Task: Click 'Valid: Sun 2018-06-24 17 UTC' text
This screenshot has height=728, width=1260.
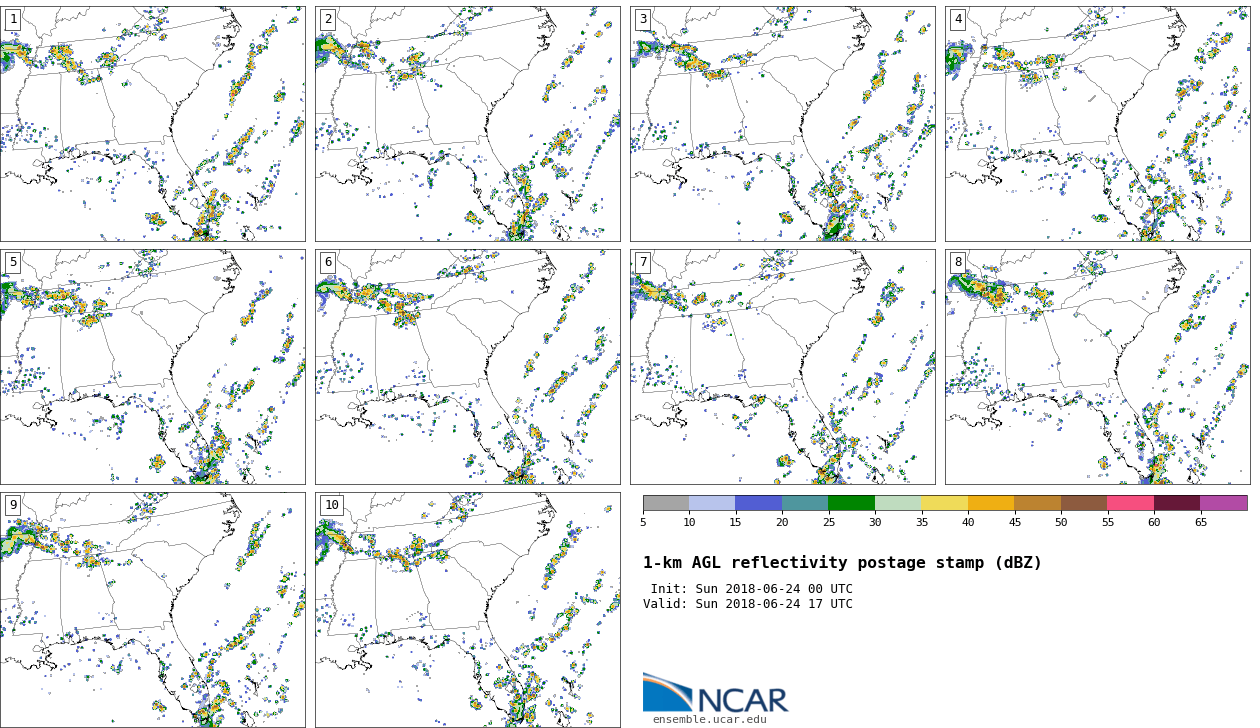Action: [748, 604]
